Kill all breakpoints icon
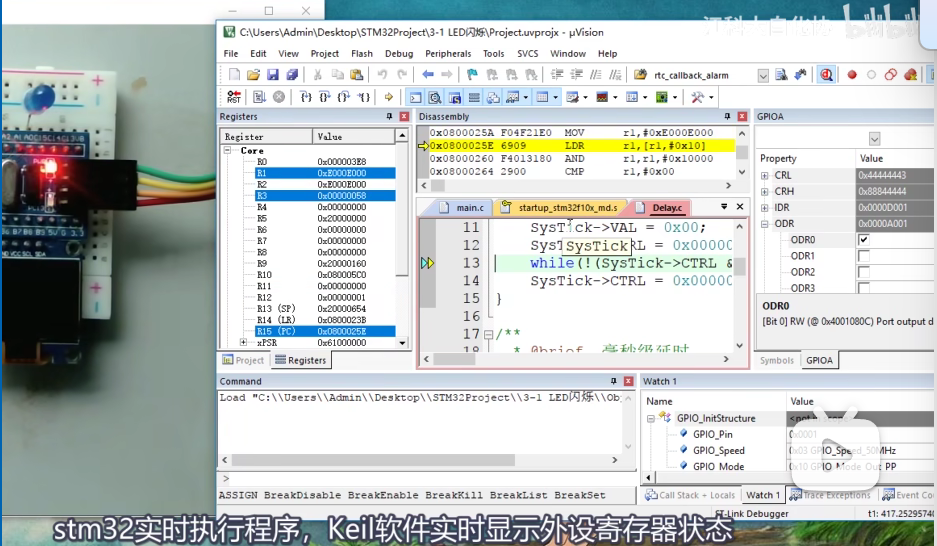 click(x=910, y=75)
